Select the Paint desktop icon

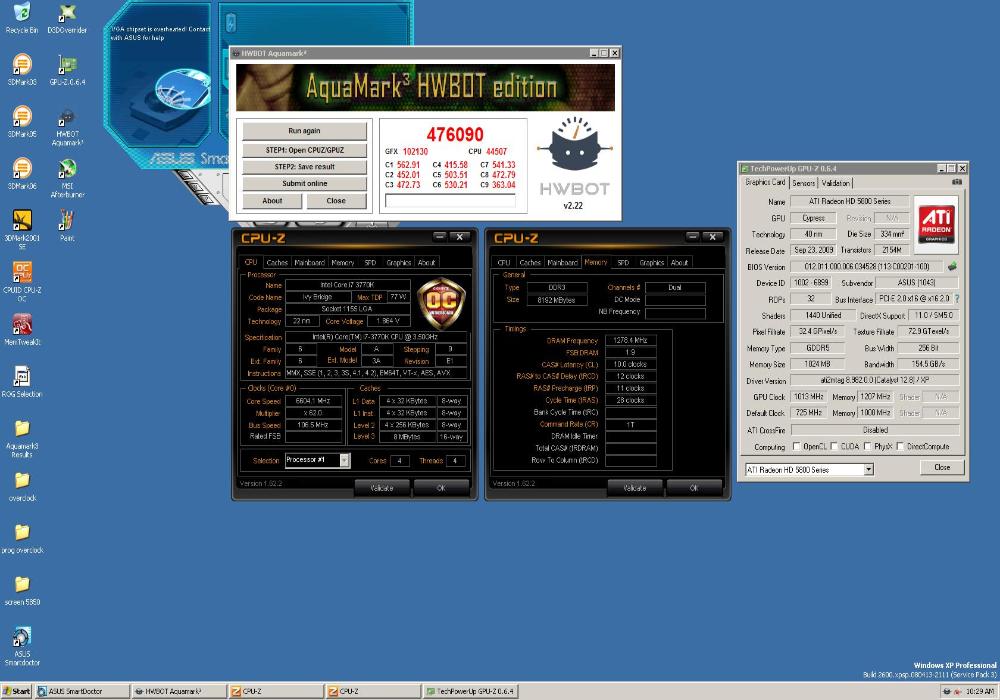pos(67,225)
